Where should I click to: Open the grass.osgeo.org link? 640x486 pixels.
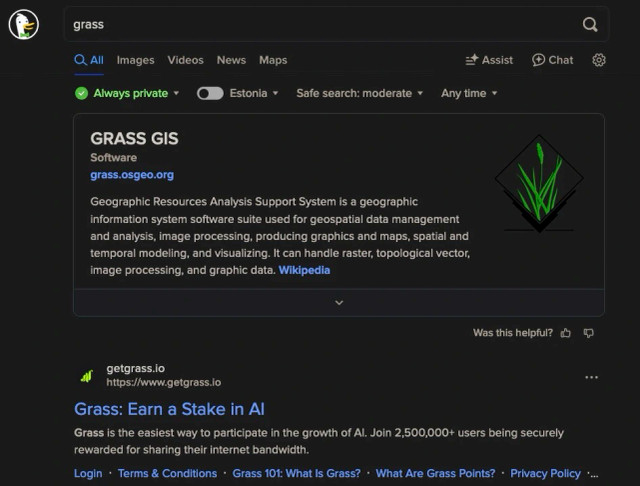[132, 175]
